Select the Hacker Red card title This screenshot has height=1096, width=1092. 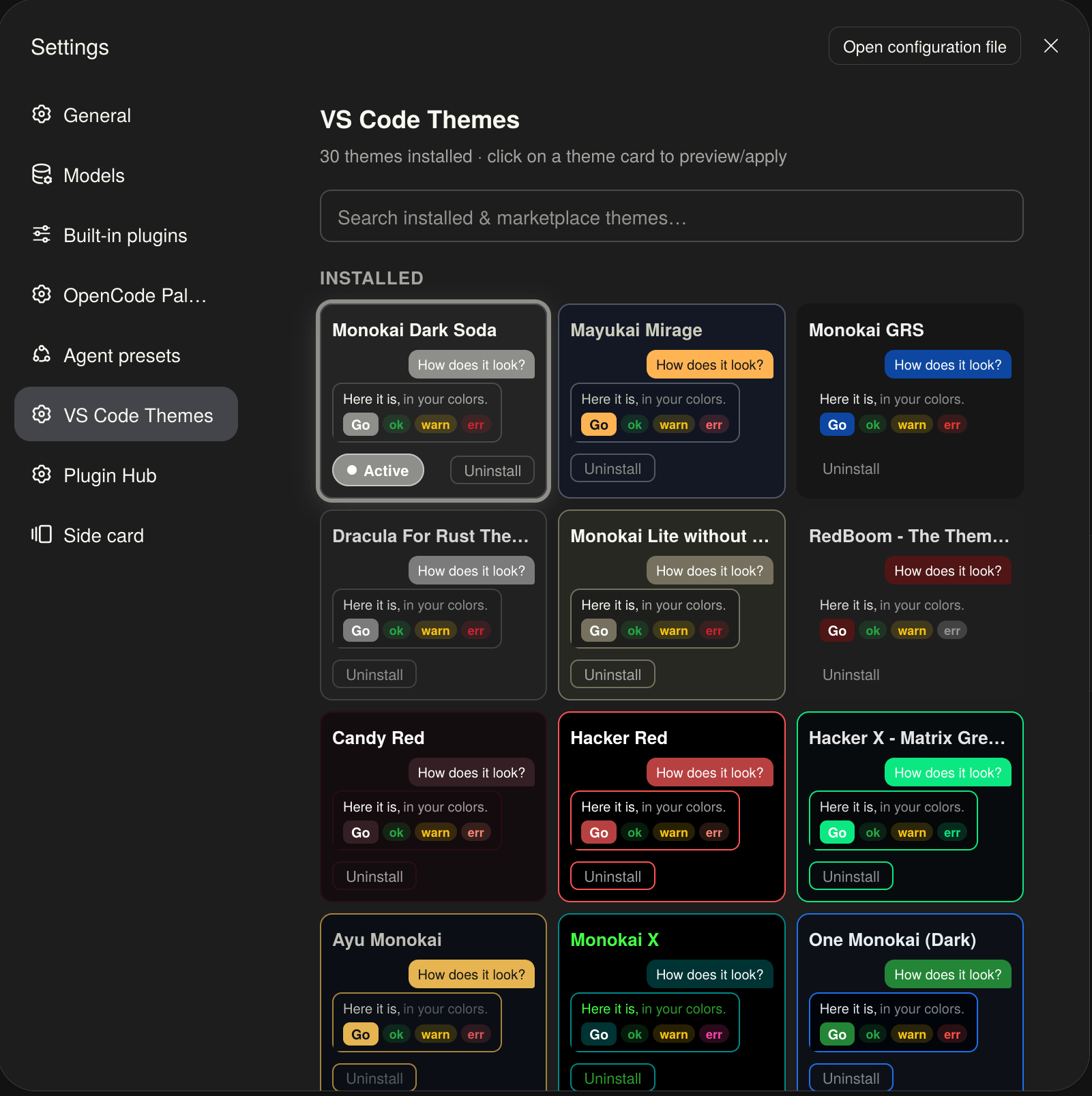(619, 738)
